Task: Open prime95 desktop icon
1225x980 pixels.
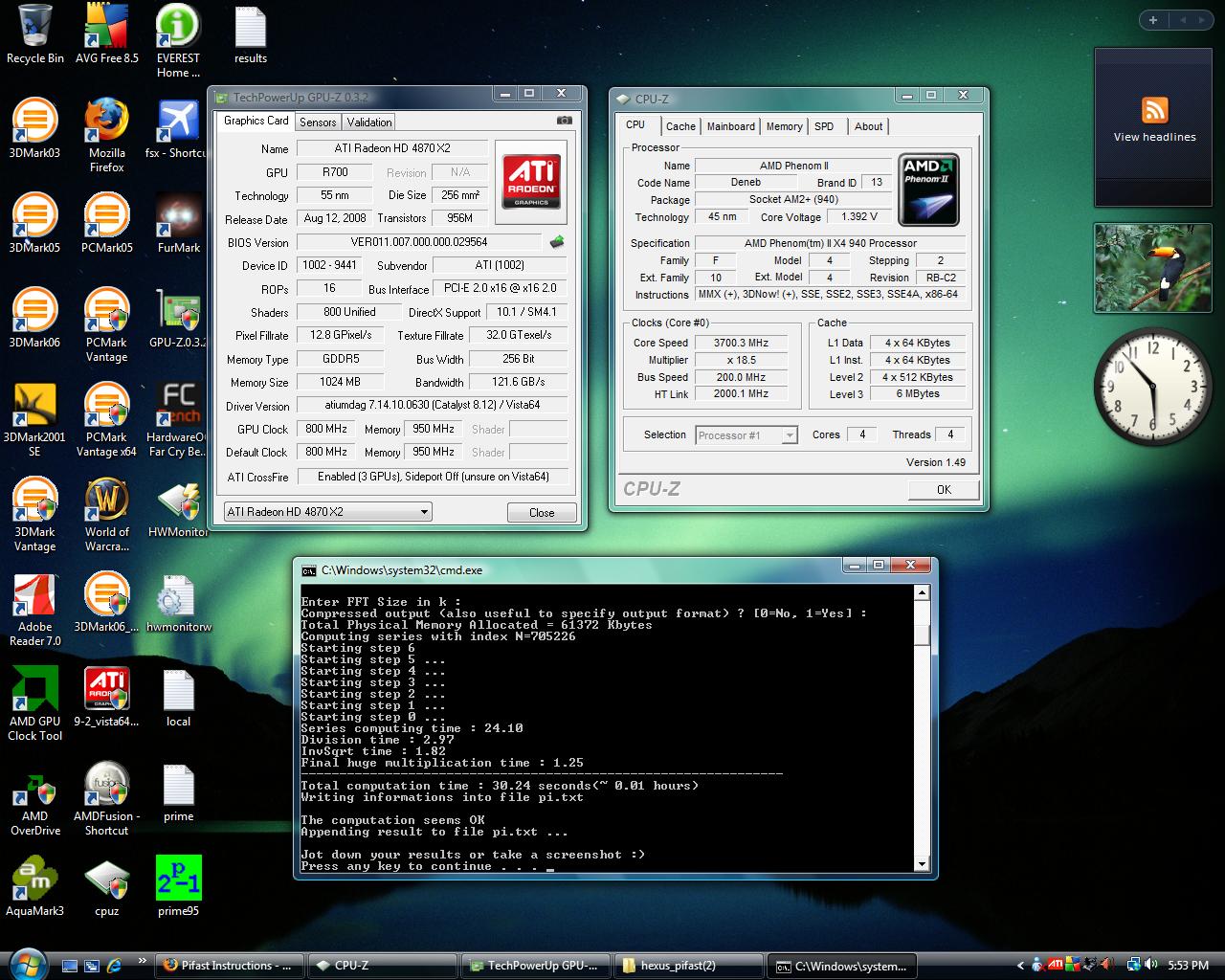Action: tap(178, 887)
